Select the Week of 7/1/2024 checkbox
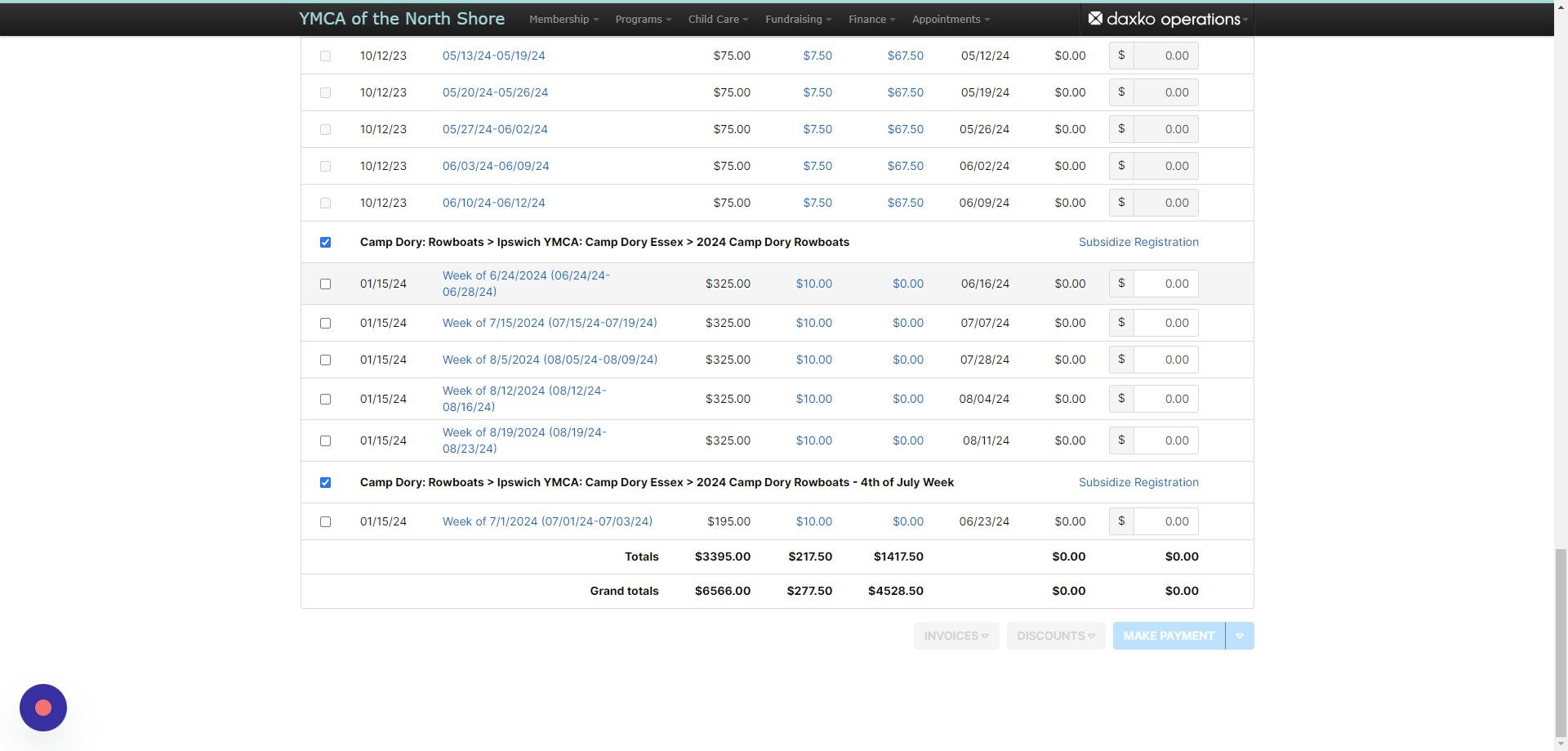This screenshot has width=1568, height=751. tap(325, 521)
